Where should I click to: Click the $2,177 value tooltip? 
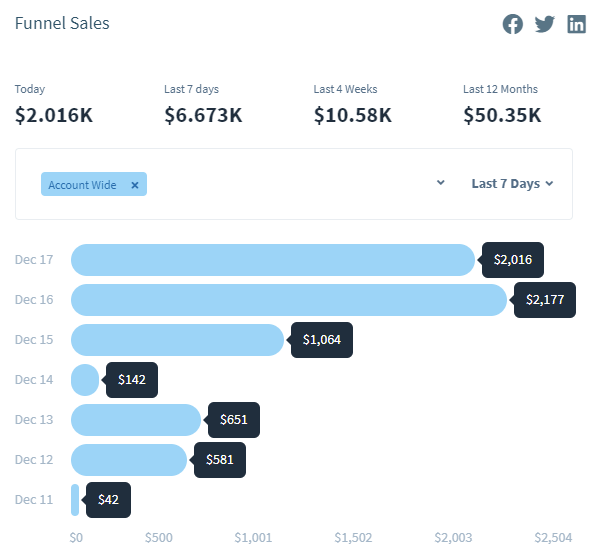pyautogui.click(x=544, y=300)
